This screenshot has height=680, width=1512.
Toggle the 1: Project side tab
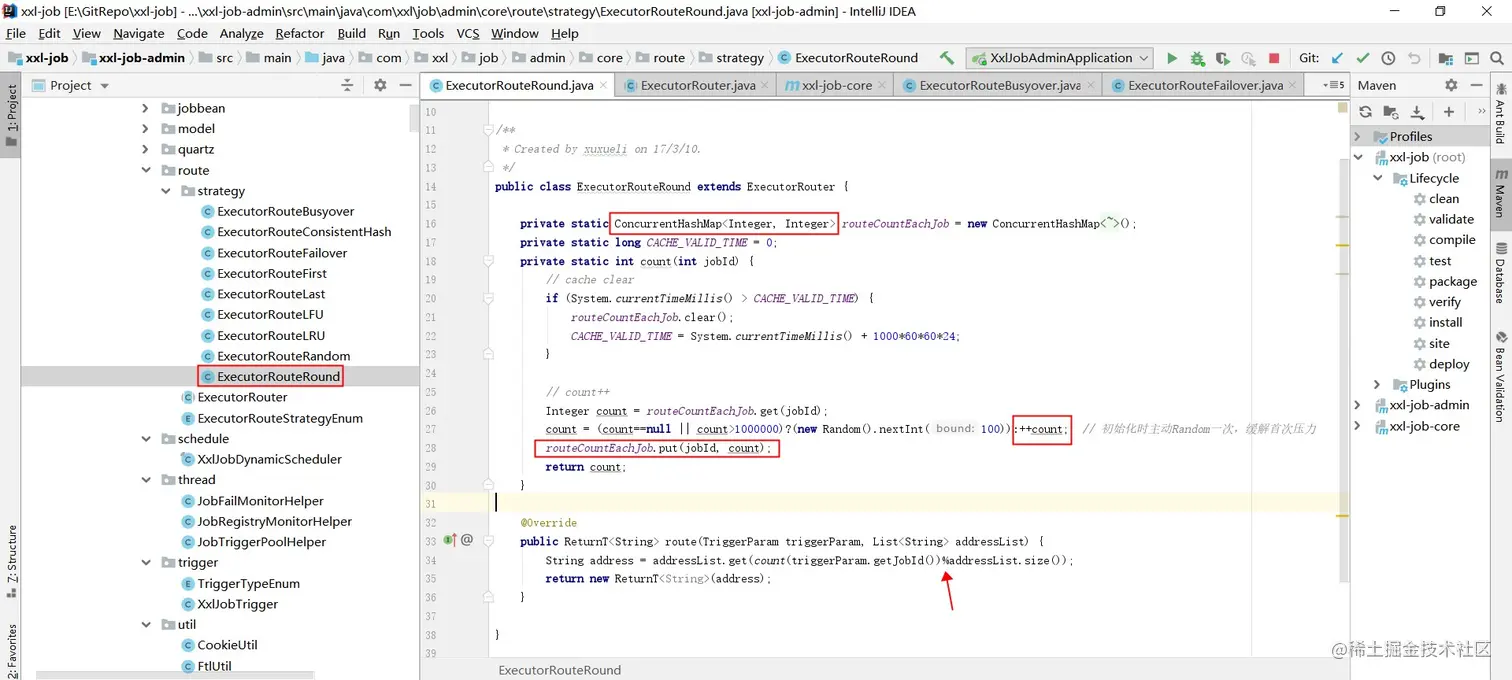point(11,114)
